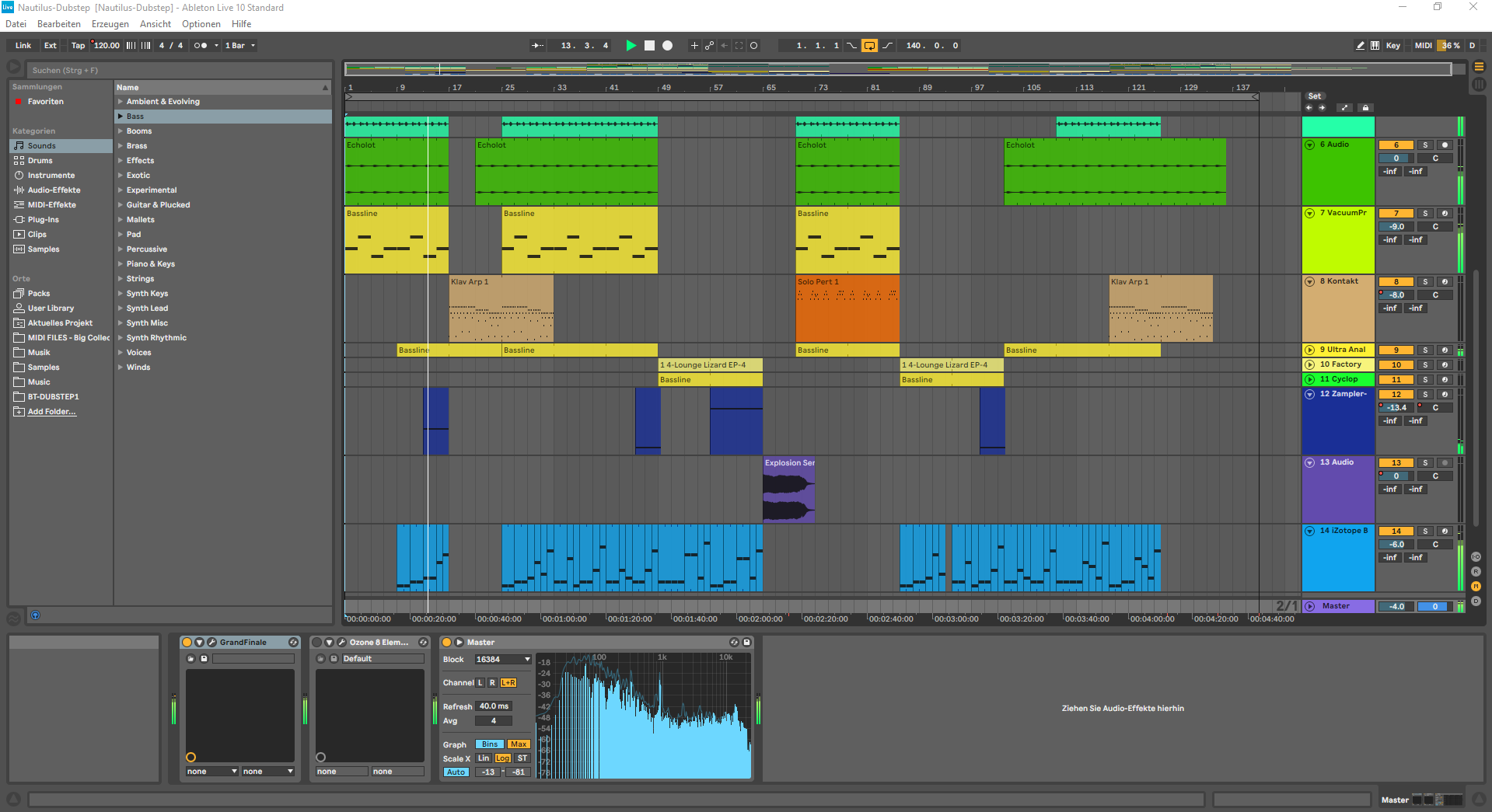Viewport: 1492px width, 812px height.
Task: Unfold the 9 Ultra Anal track
Action: click(x=1310, y=350)
